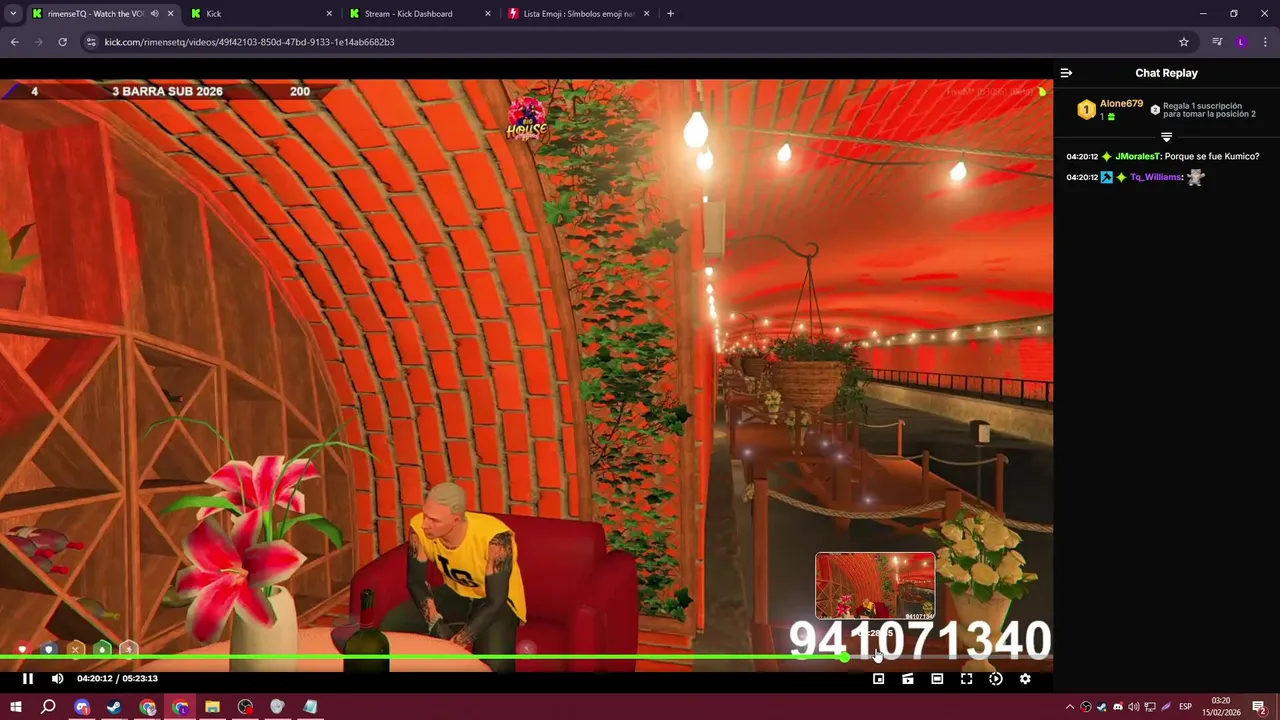The width and height of the screenshot is (1280, 720).
Task: Open video player settings gear
Action: [1025, 679]
